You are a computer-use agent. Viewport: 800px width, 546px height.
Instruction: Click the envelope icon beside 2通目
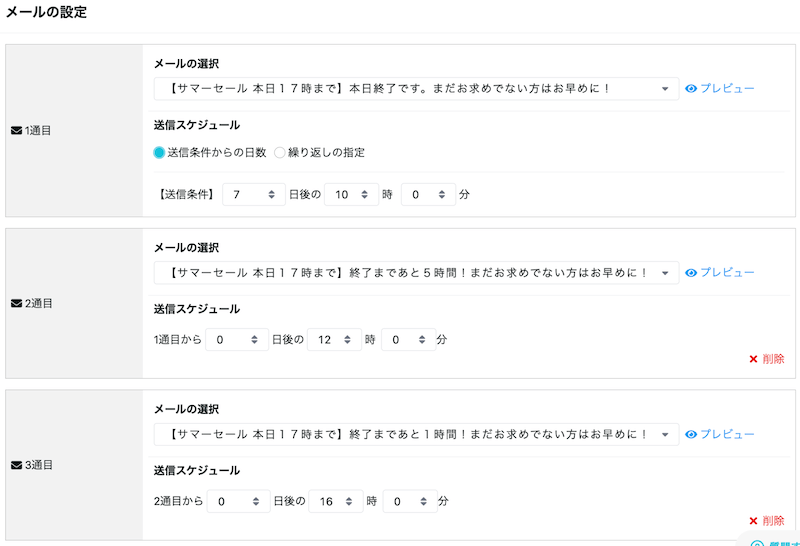(x=16, y=303)
